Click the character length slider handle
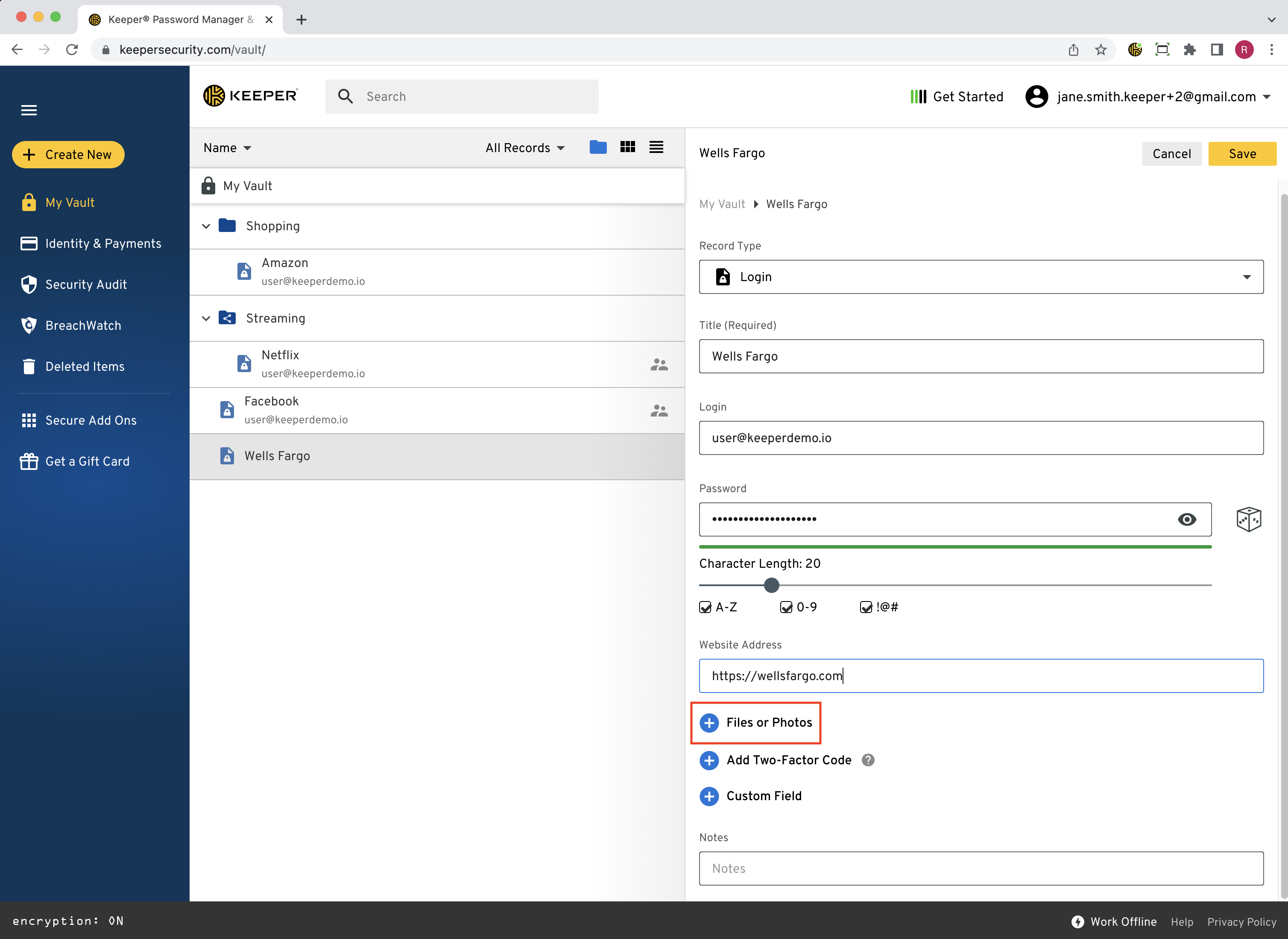 pyautogui.click(x=771, y=585)
